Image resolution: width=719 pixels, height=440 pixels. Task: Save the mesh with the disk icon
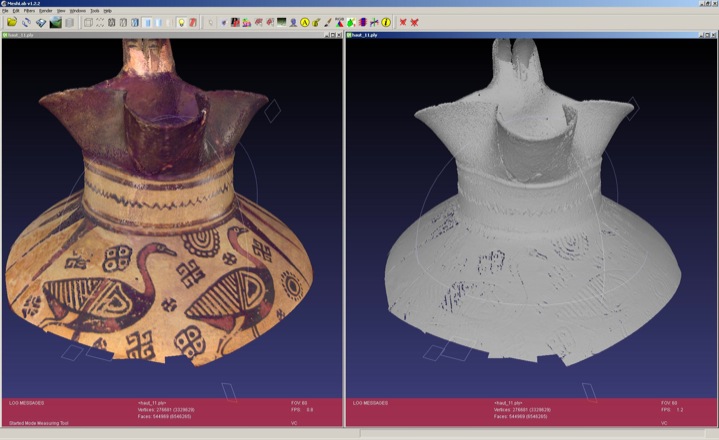[41, 22]
